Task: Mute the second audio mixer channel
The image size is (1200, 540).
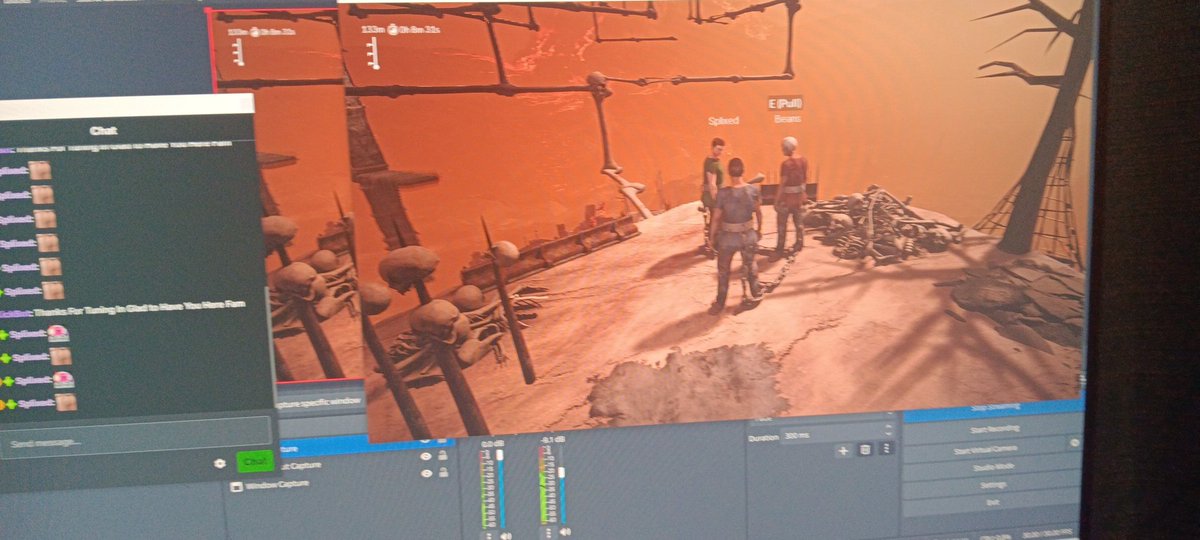Action: tap(566, 532)
